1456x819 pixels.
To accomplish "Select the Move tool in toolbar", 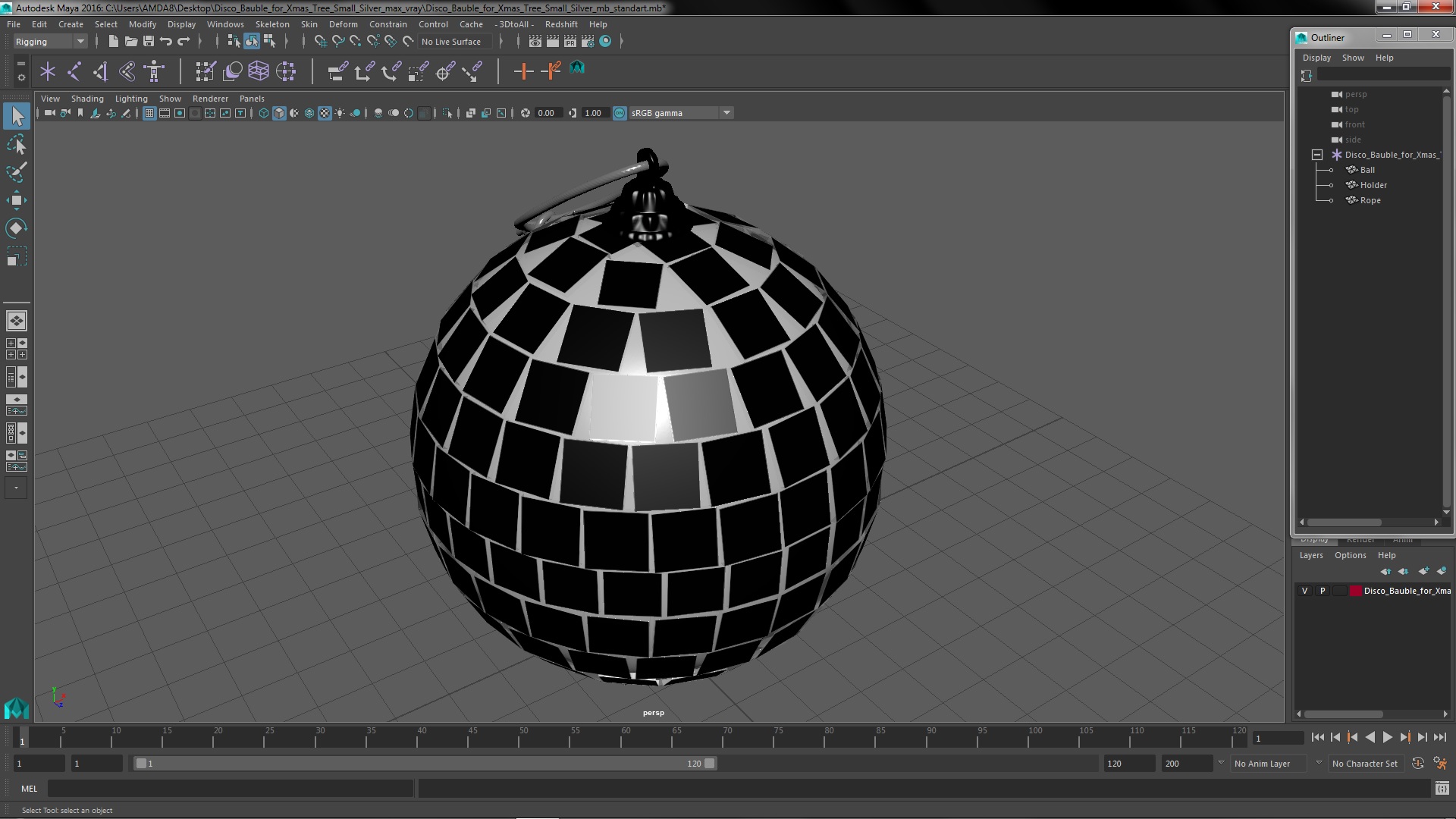I will (x=16, y=199).
